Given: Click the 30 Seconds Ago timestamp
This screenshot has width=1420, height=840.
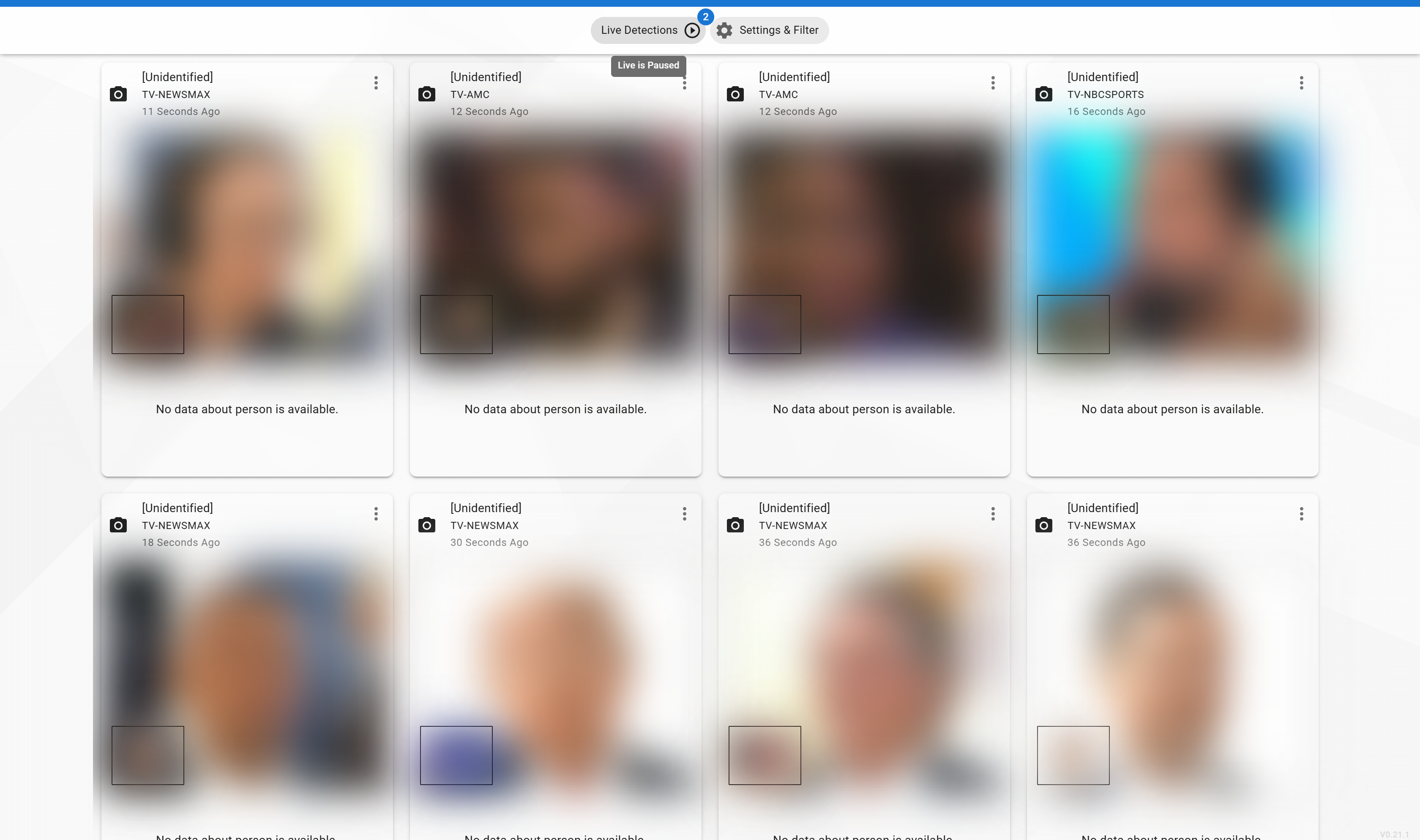Looking at the screenshot, I should [x=489, y=542].
